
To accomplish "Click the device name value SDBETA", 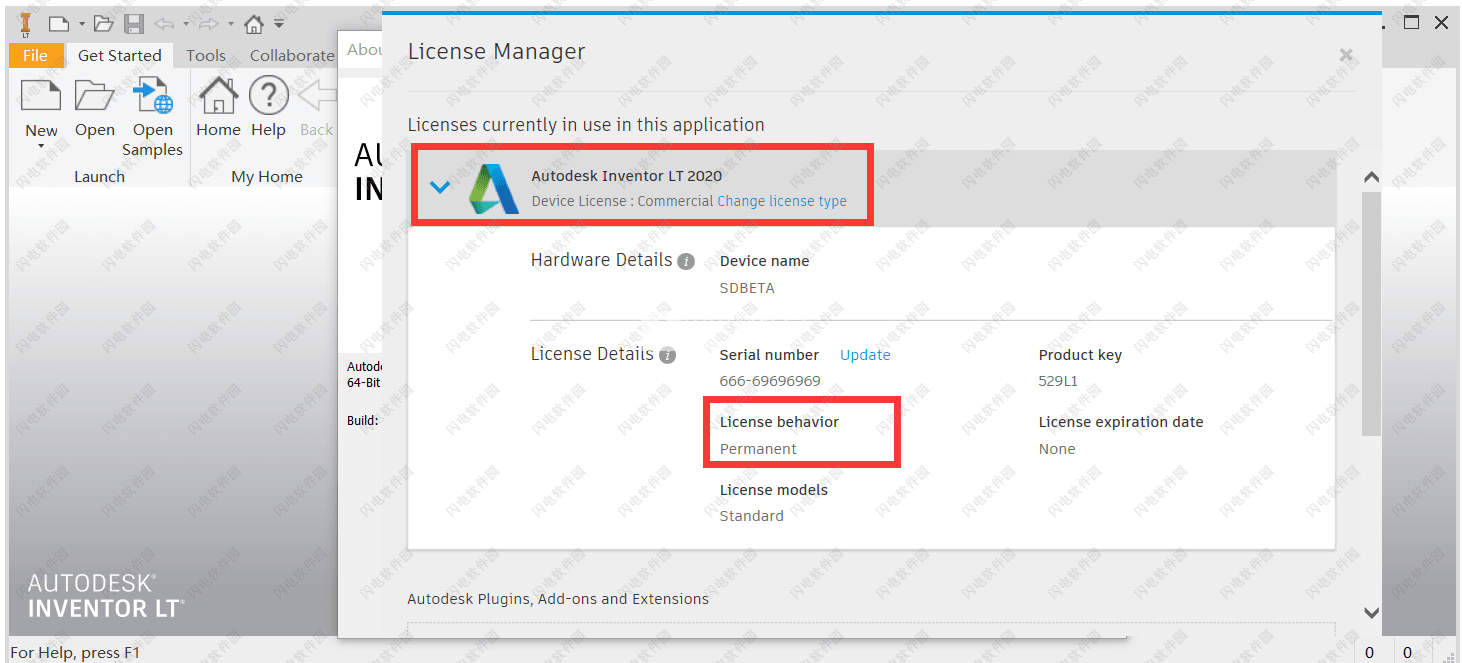I will pyautogui.click(x=747, y=288).
